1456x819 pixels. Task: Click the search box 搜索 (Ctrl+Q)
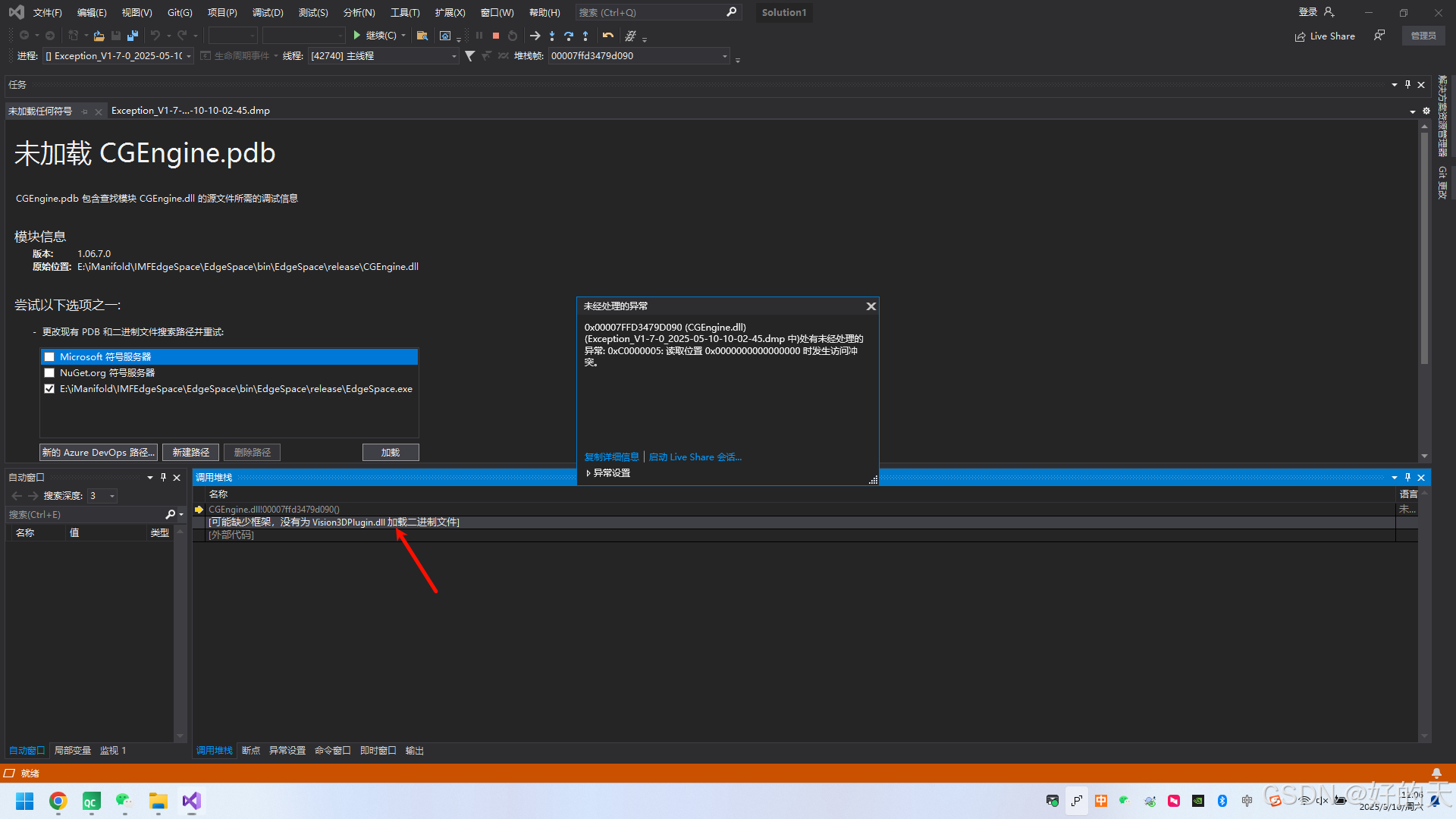651,13
